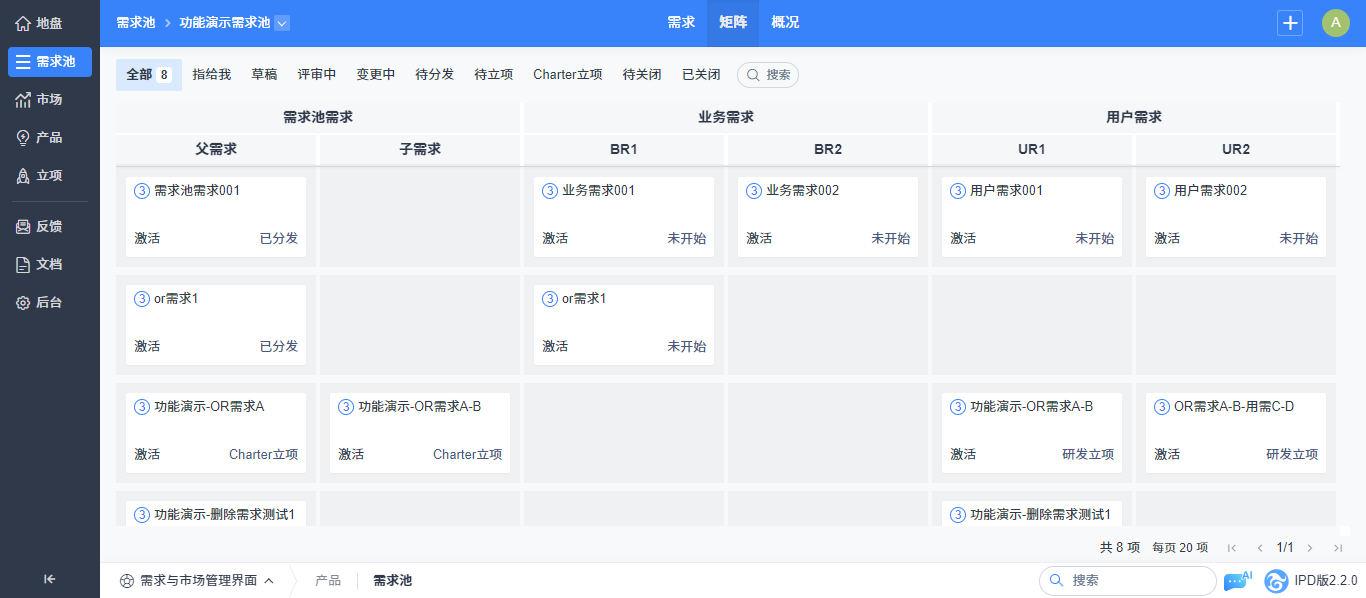Collapse the sidebar with the arrow icon
This screenshot has width=1366, height=598.
coord(49,578)
